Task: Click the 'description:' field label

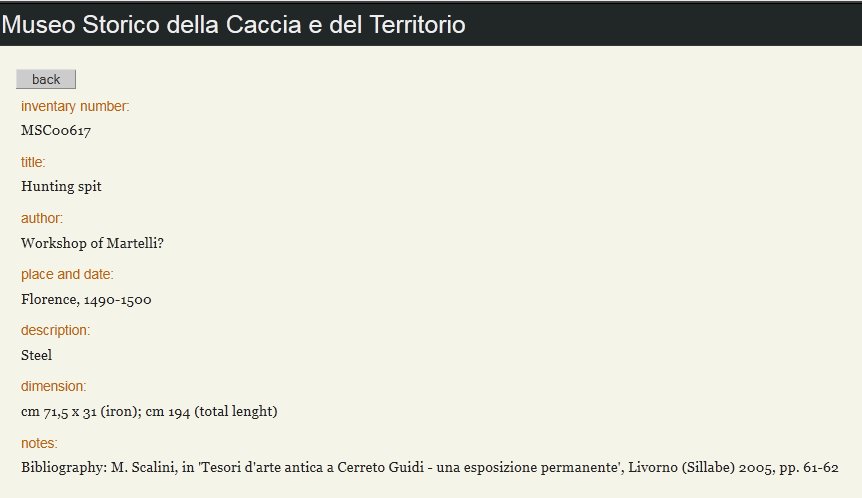Action: click(55, 330)
